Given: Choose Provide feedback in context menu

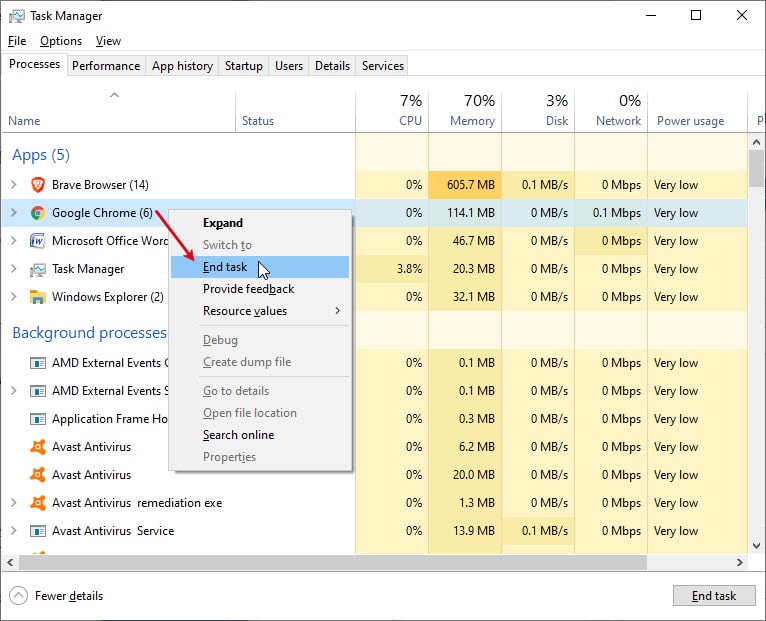Looking at the screenshot, I should click(x=260, y=289).
